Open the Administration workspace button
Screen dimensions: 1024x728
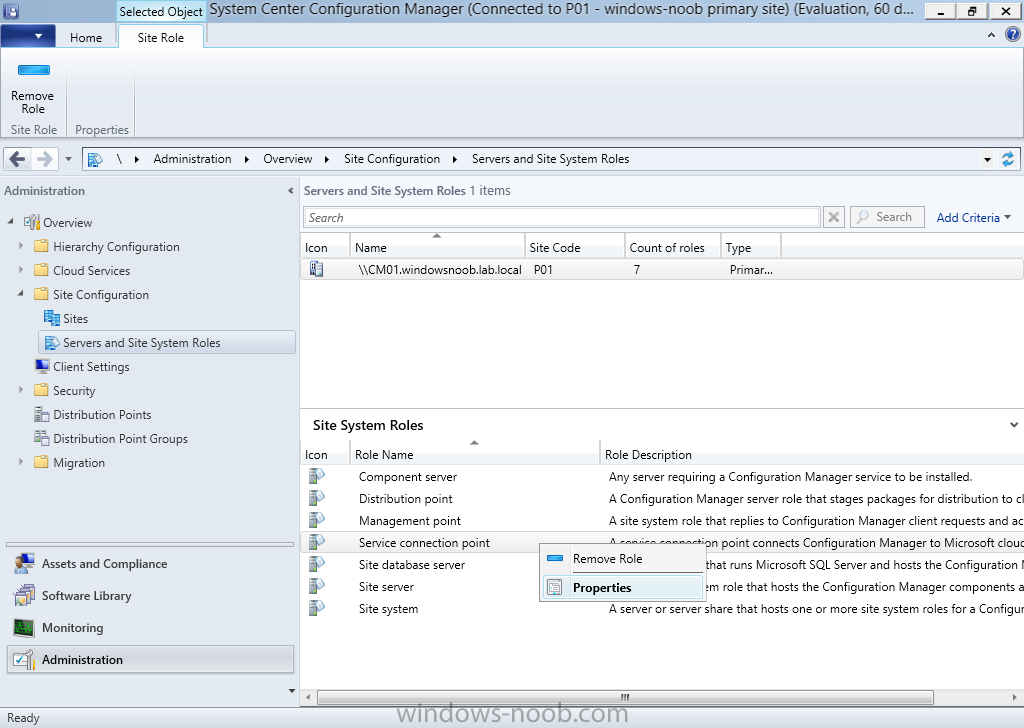click(151, 659)
